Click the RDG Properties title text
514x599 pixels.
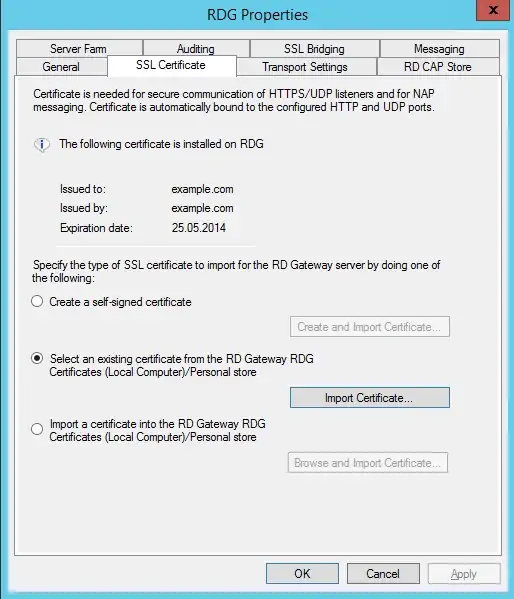tap(257, 15)
